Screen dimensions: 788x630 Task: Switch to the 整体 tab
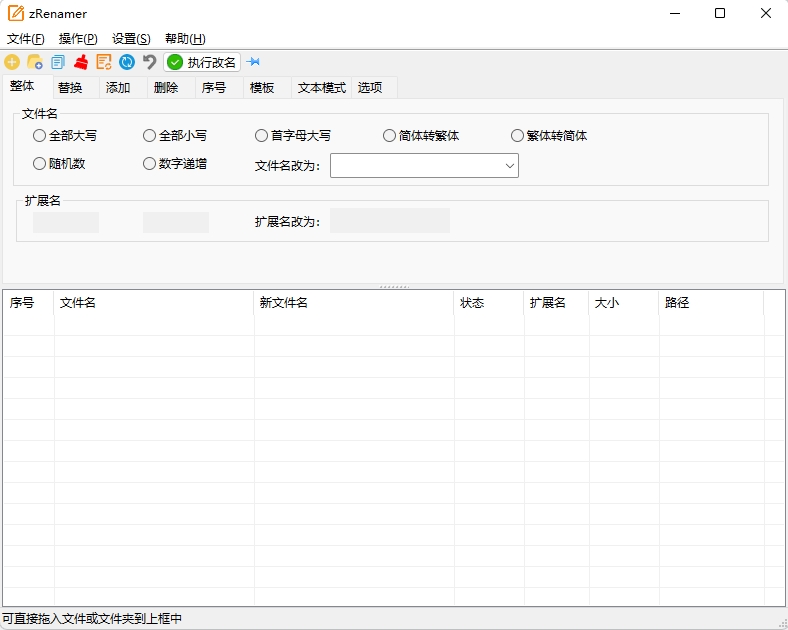pos(28,86)
